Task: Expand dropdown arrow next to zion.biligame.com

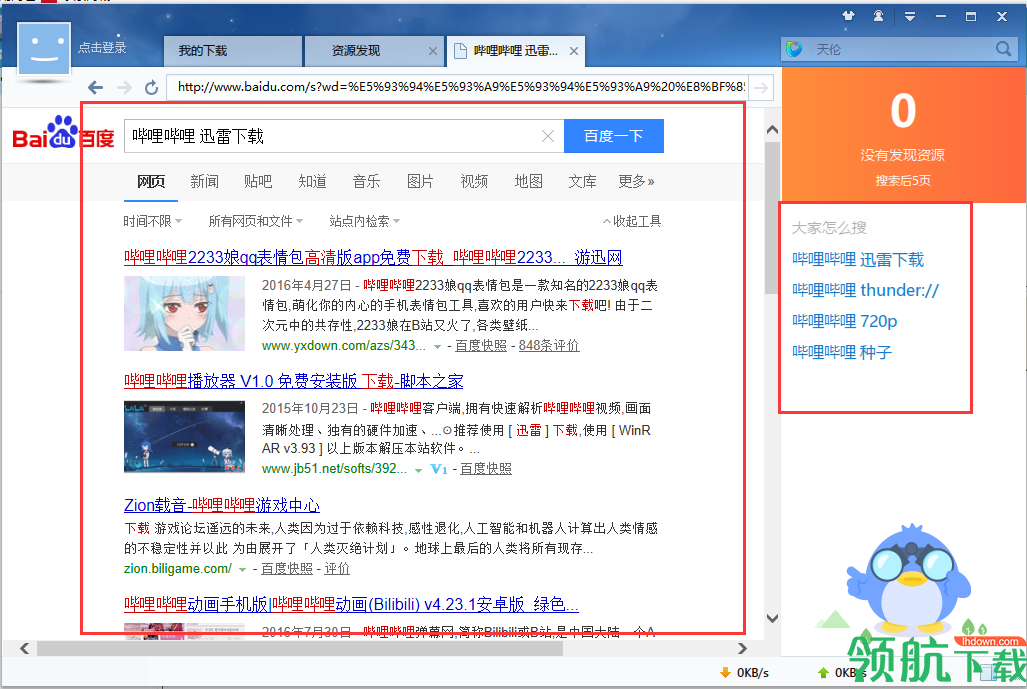Action: [242, 570]
